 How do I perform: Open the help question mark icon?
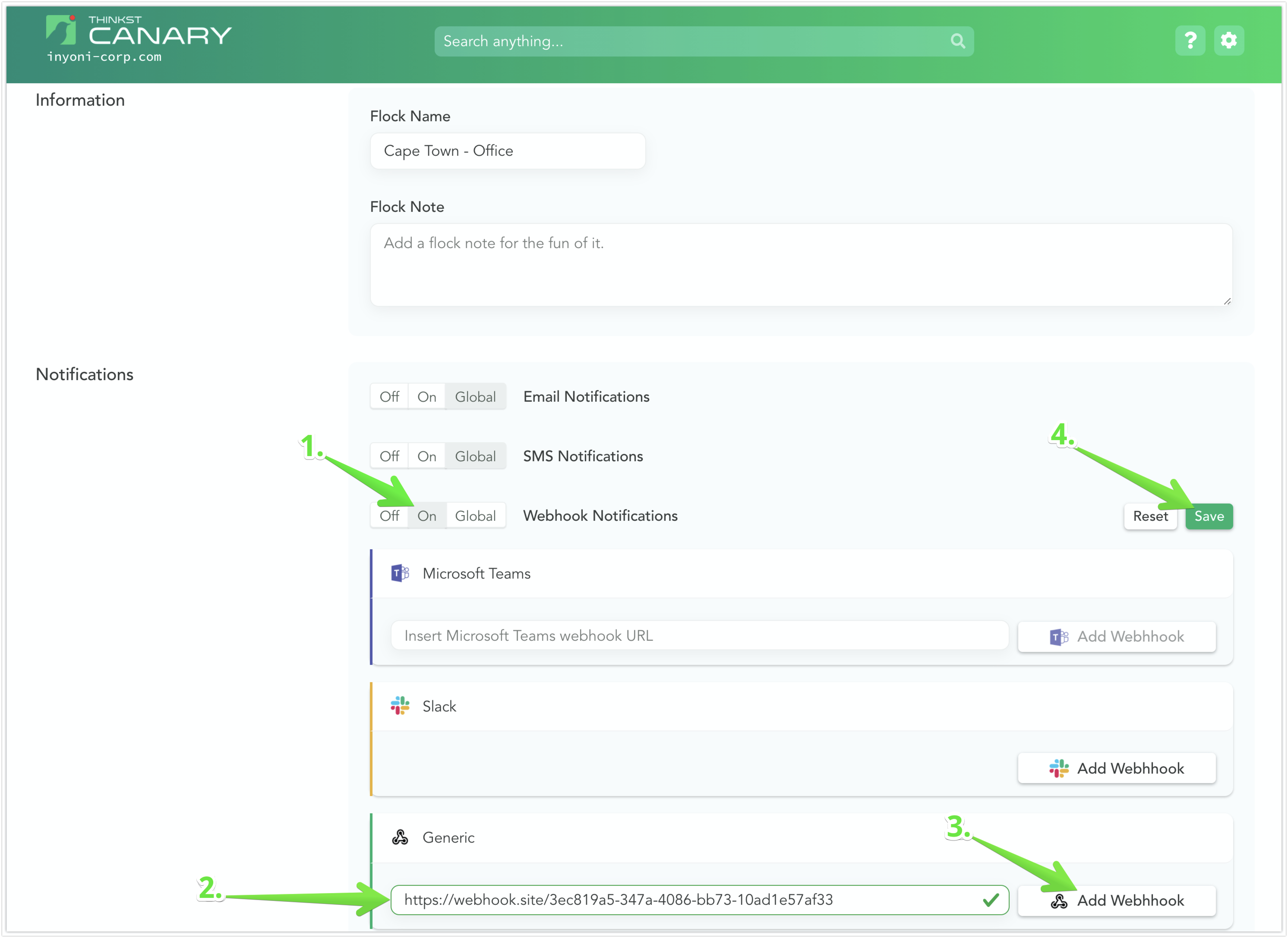coord(1190,40)
